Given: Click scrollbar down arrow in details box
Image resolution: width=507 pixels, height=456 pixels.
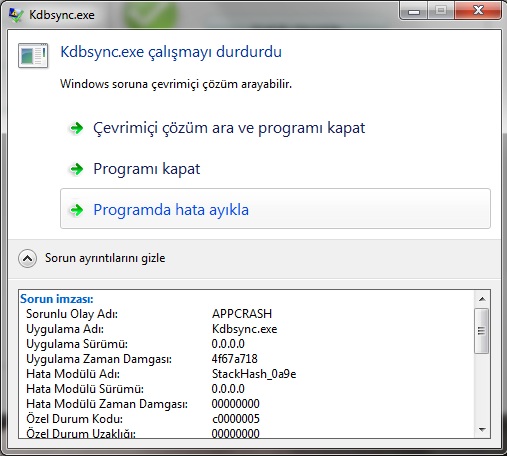Looking at the screenshot, I should pyautogui.click(x=482, y=429).
